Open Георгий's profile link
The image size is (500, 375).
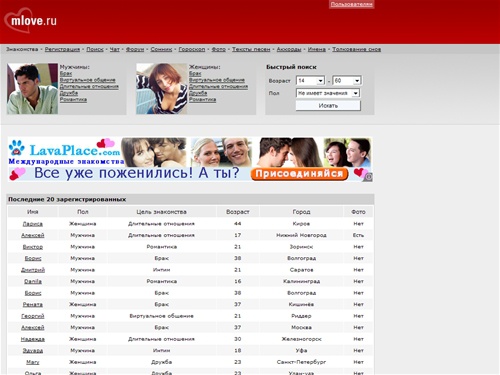(x=33, y=316)
